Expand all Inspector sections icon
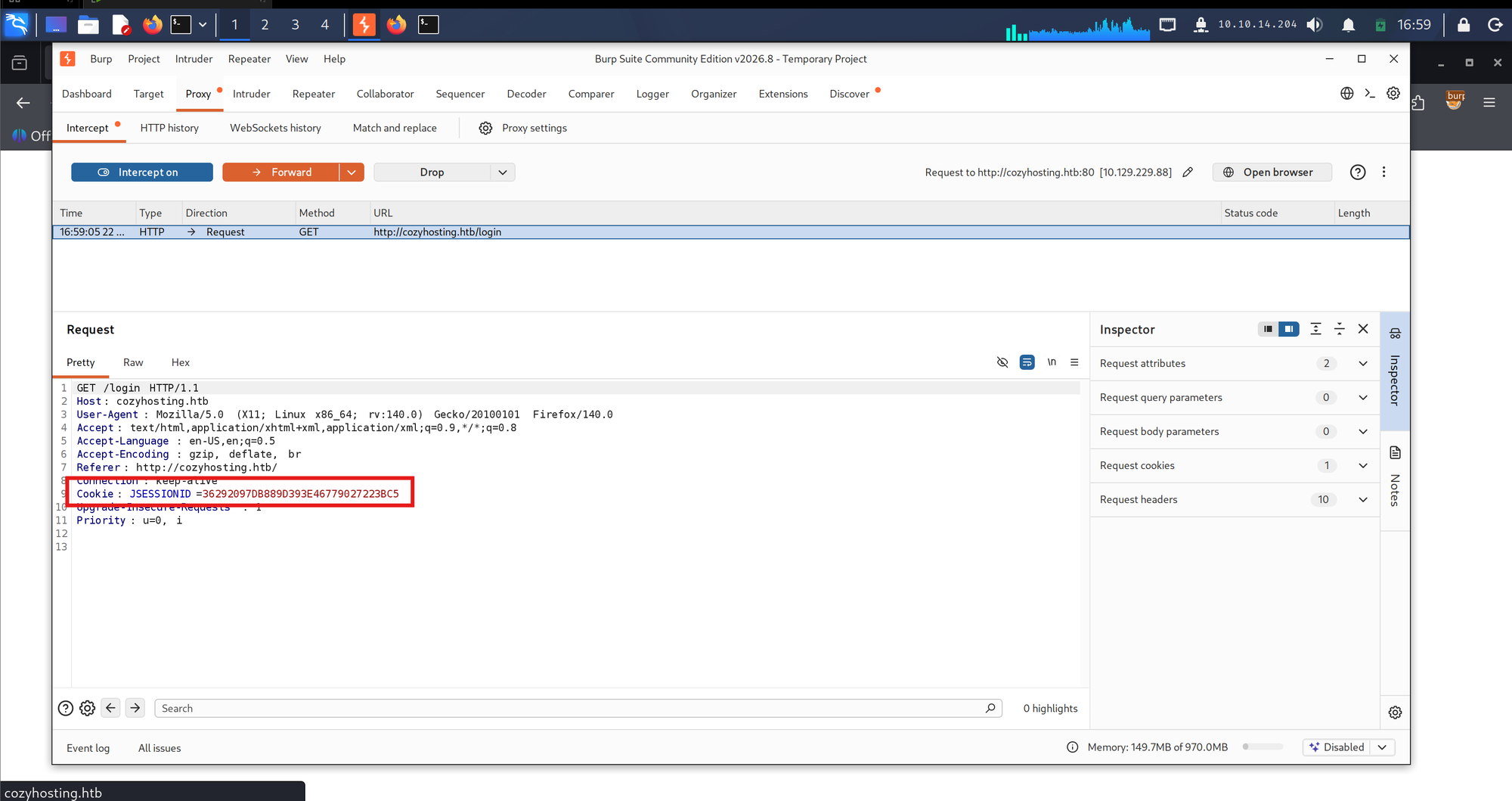Image resolution: width=1512 pixels, height=801 pixels. pos(1315,329)
